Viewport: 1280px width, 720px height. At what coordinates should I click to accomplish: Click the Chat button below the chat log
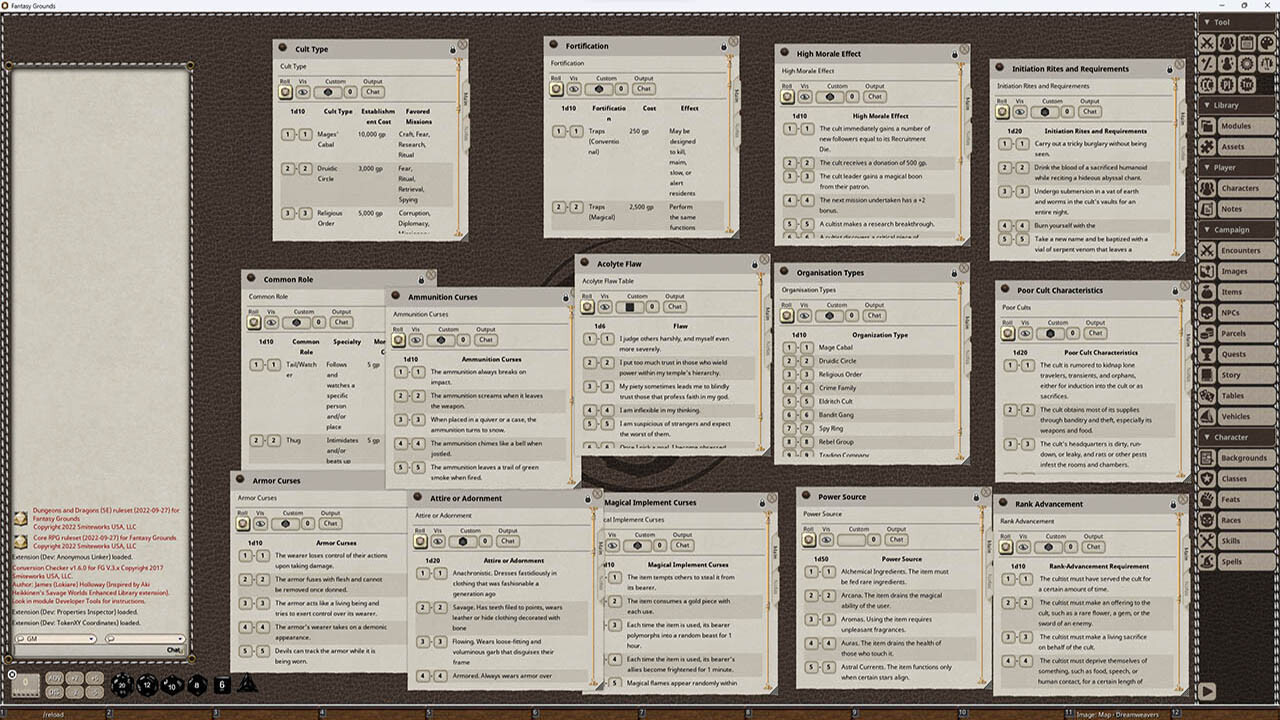coord(174,650)
